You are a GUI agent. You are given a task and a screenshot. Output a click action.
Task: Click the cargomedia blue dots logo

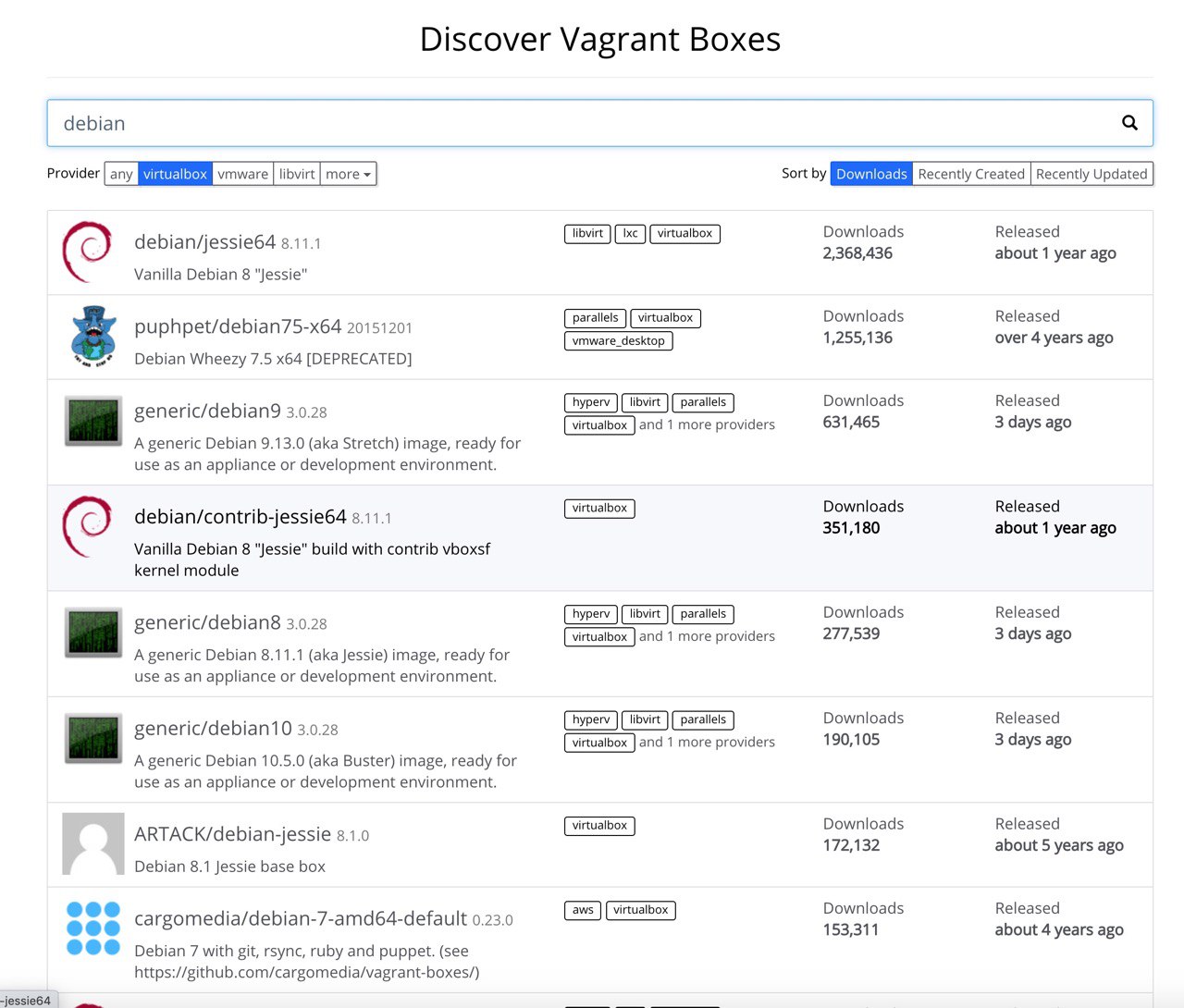(x=93, y=928)
